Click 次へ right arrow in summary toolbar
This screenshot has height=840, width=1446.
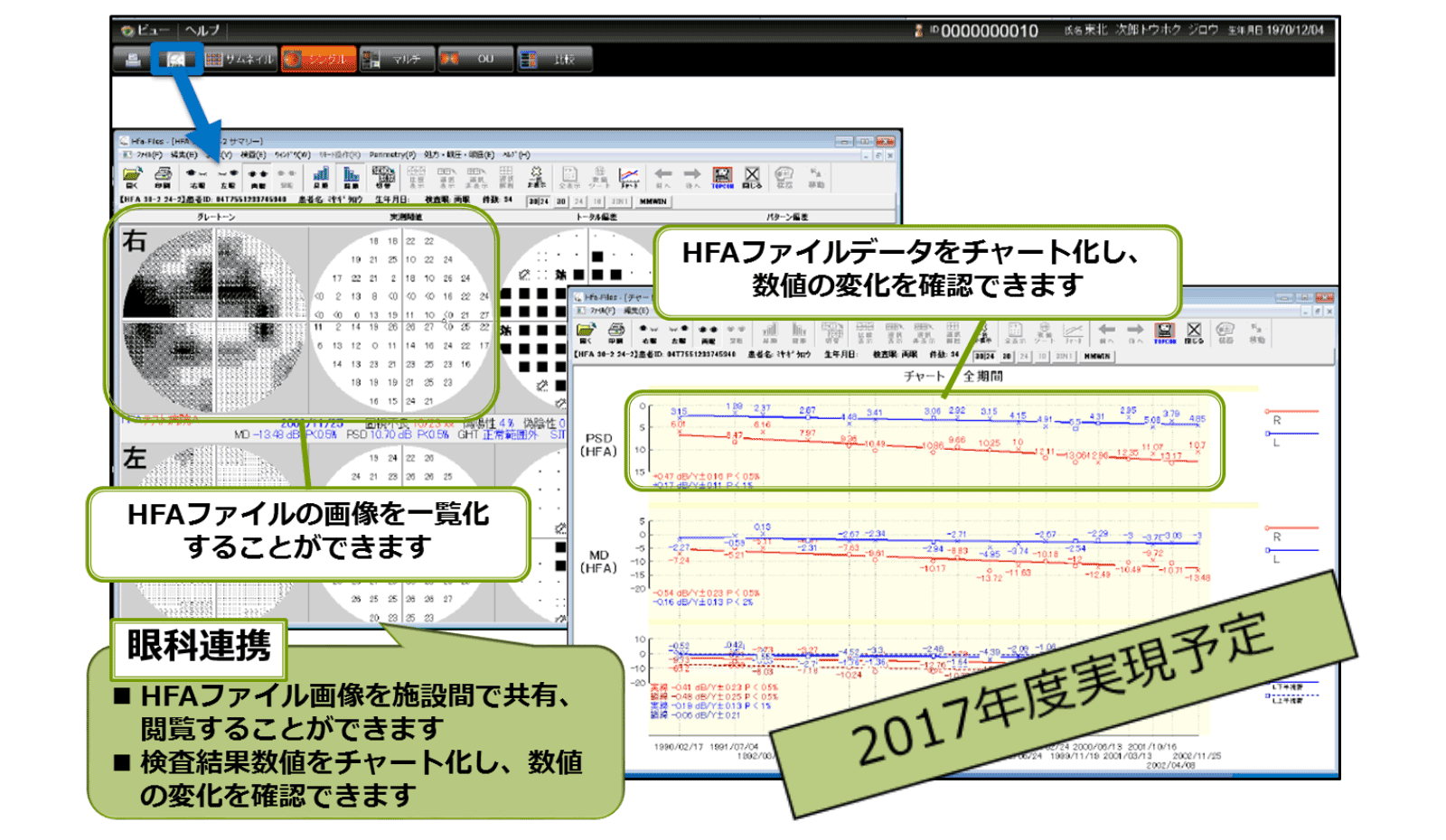coord(692,177)
